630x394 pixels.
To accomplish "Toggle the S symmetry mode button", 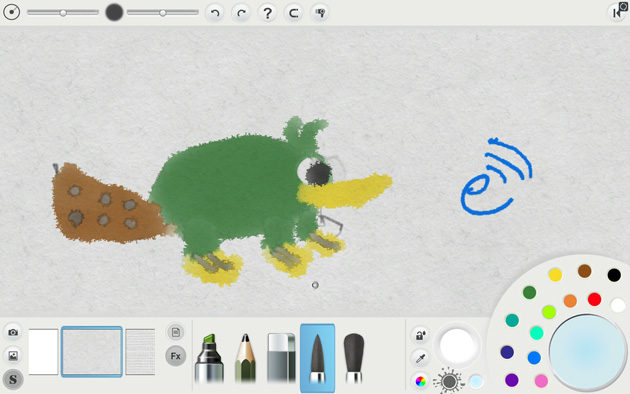I will [13, 379].
